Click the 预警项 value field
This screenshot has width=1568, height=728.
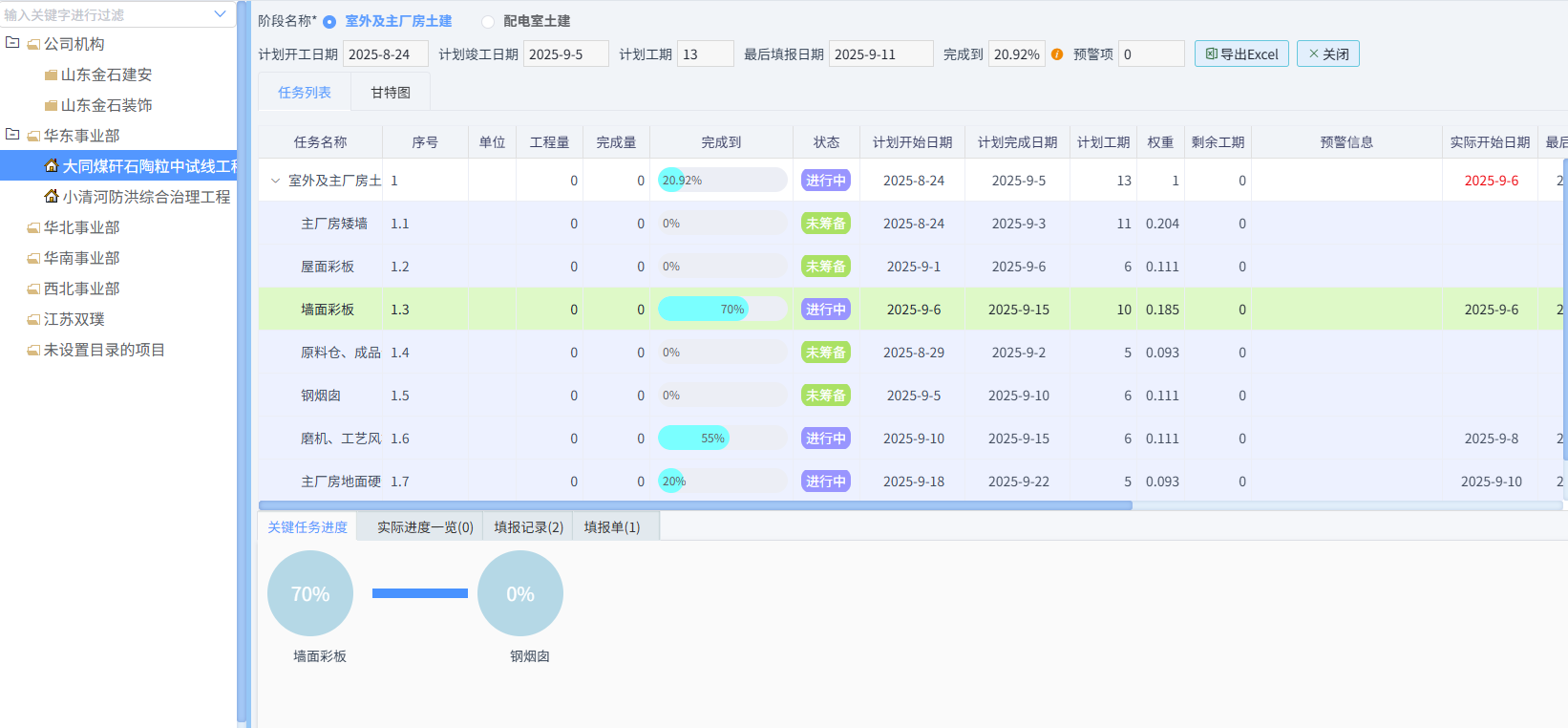coord(1152,54)
